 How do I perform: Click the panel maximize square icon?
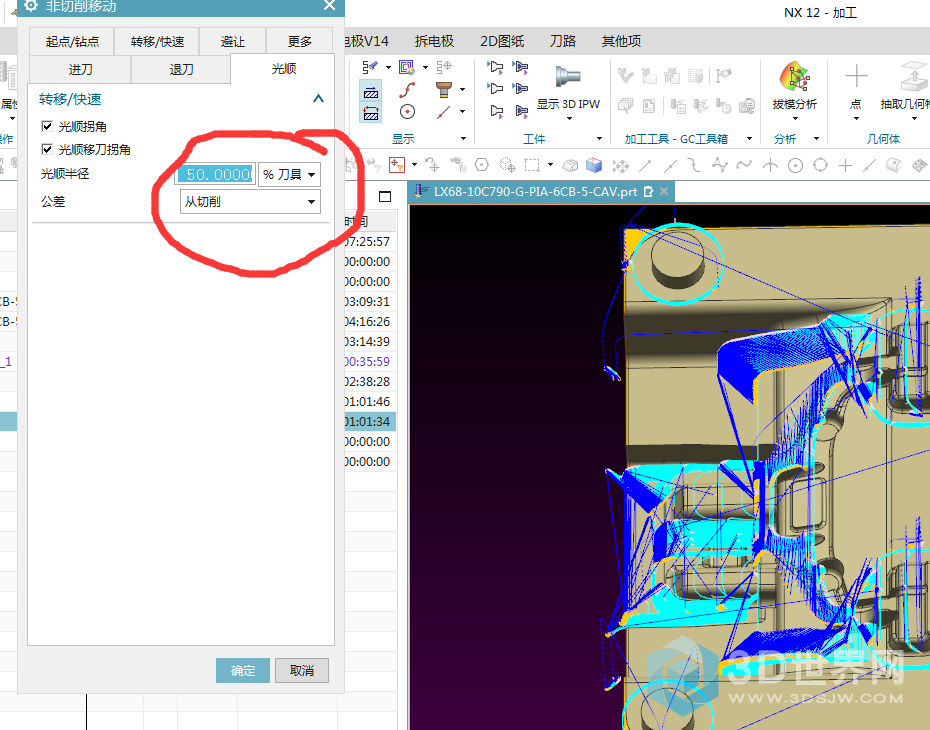click(385, 196)
